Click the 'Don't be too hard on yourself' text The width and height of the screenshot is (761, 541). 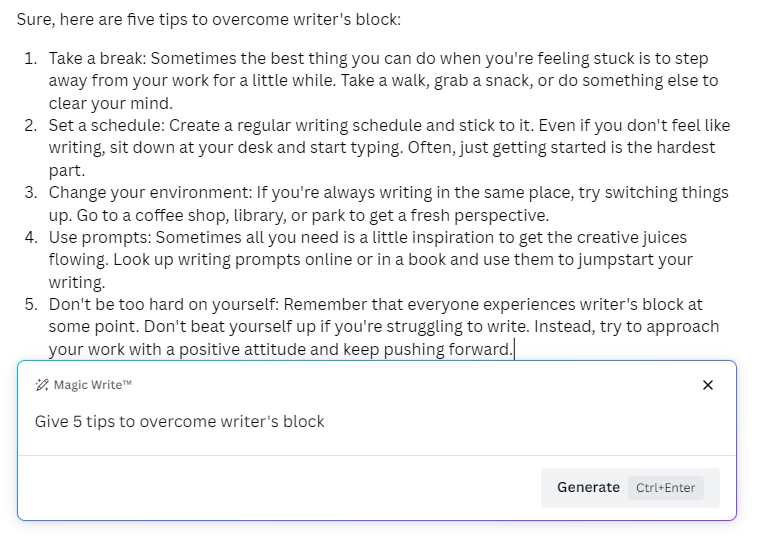click(x=164, y=304)
